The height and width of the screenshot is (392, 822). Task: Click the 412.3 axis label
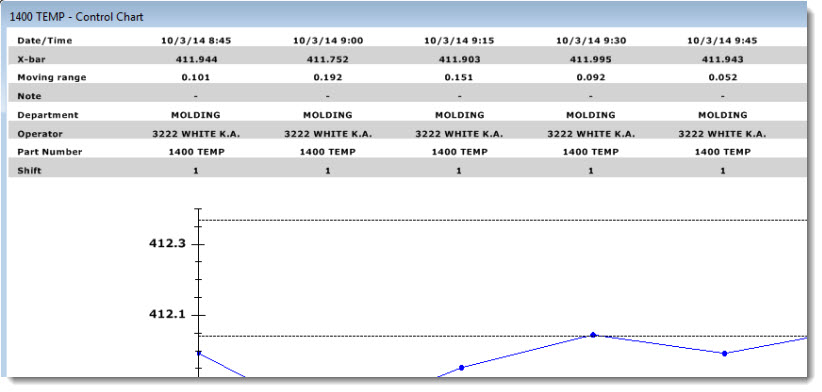click(x=167, y=243)
